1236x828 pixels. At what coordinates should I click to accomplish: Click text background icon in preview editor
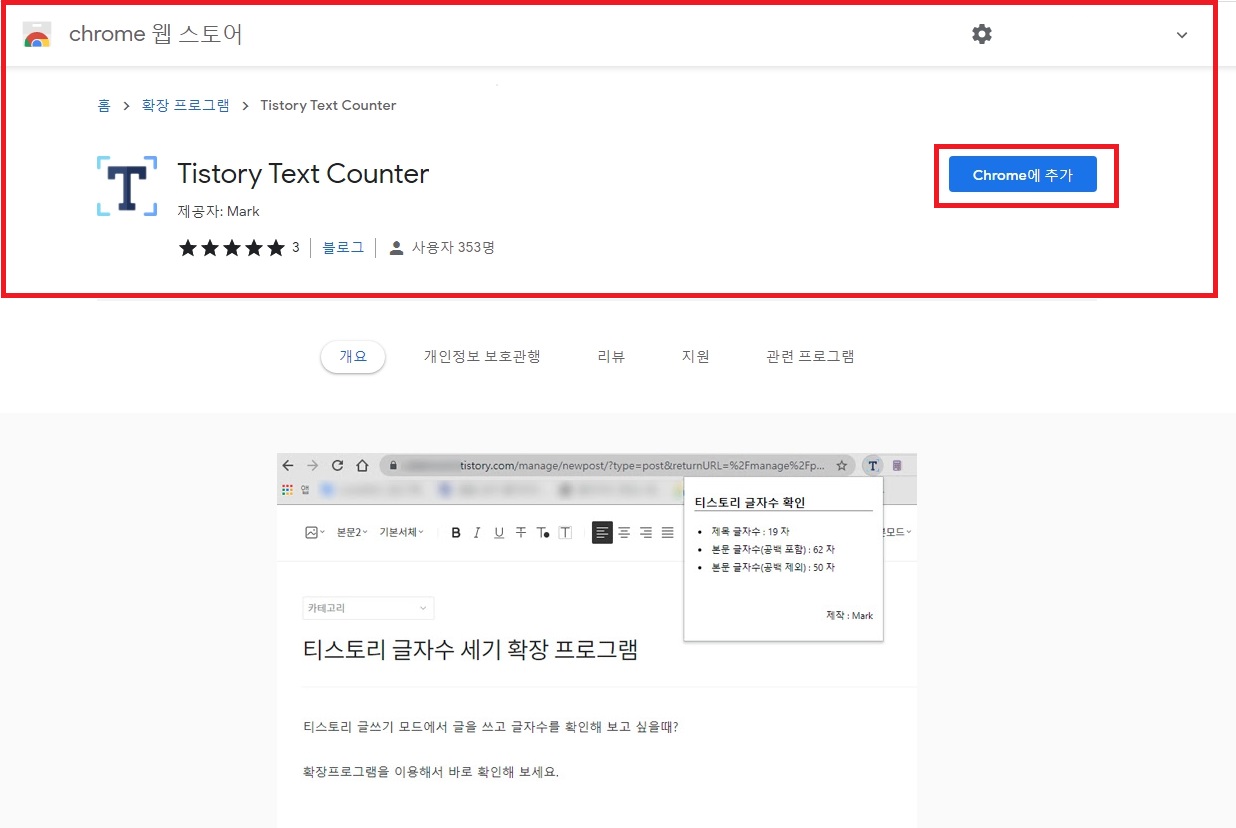pyautogui.click(x=565, y=533)
